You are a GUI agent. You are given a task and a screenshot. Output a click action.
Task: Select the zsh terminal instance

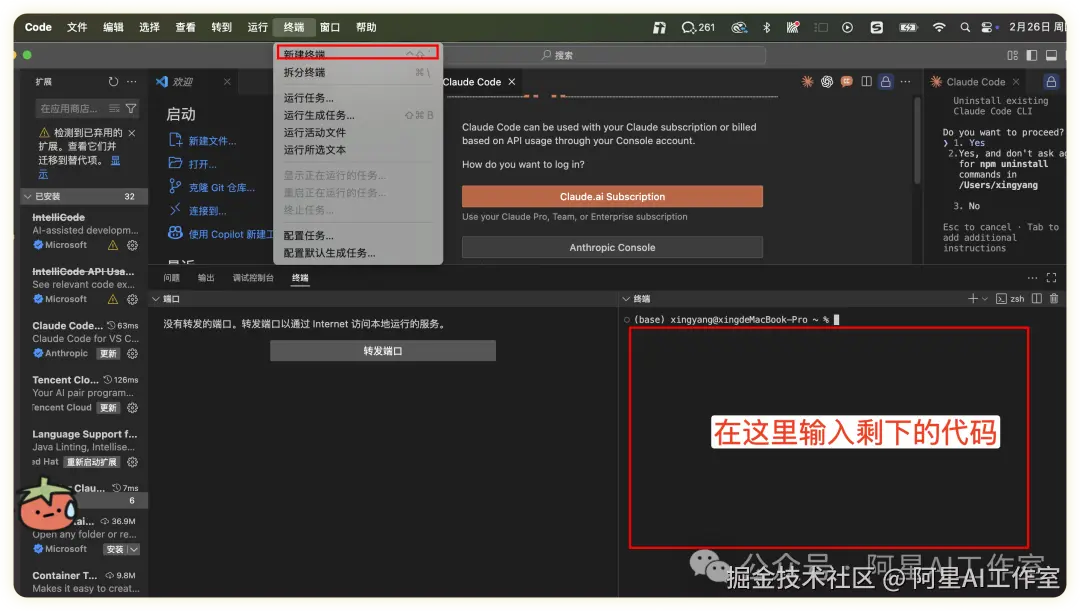pyautogui.click(x=1010, y=298)
